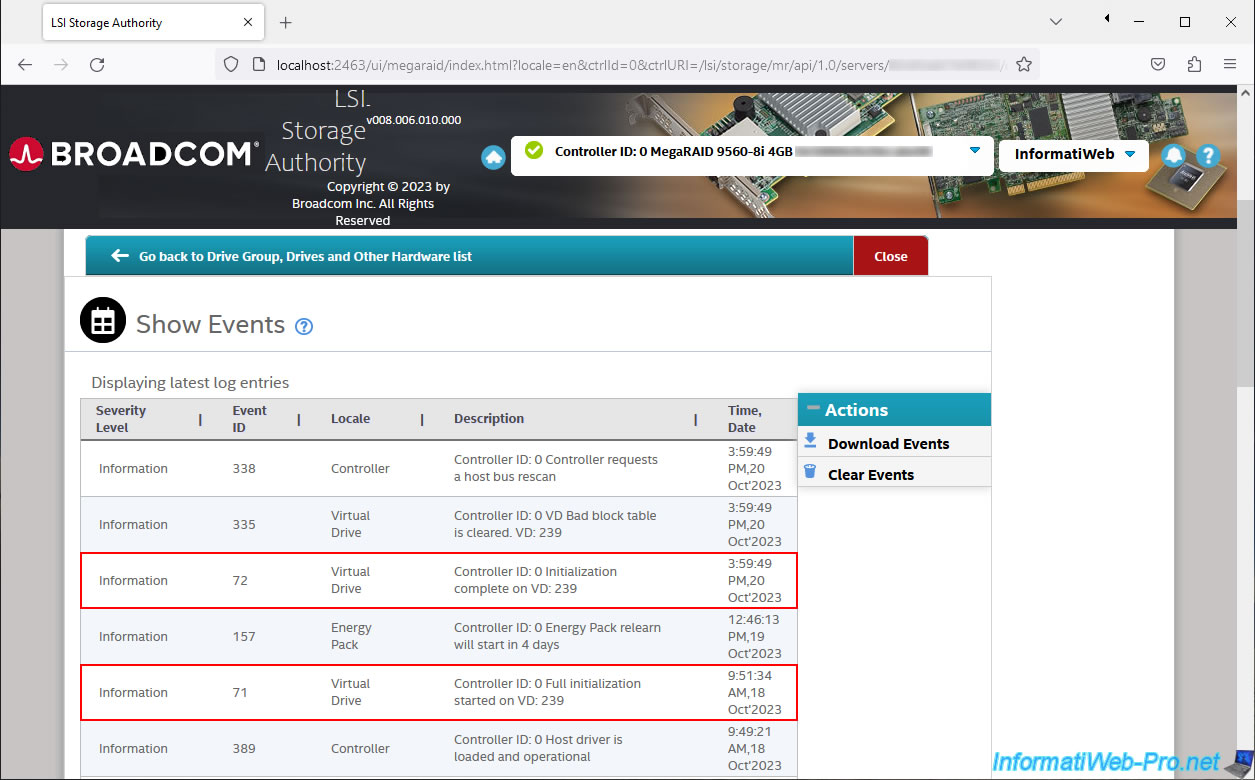Click Clear Events in Actions
This screenshot has width=1255, height=780.
(x=871, y=475)
